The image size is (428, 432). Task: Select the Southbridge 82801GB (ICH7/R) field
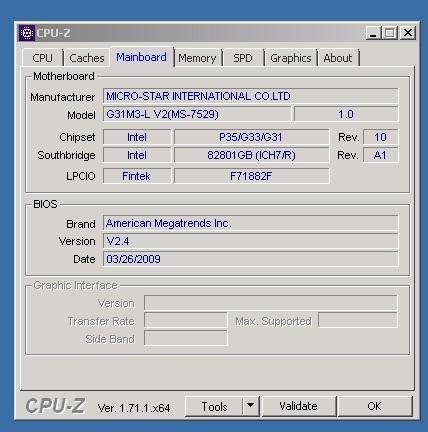point(251,155)
